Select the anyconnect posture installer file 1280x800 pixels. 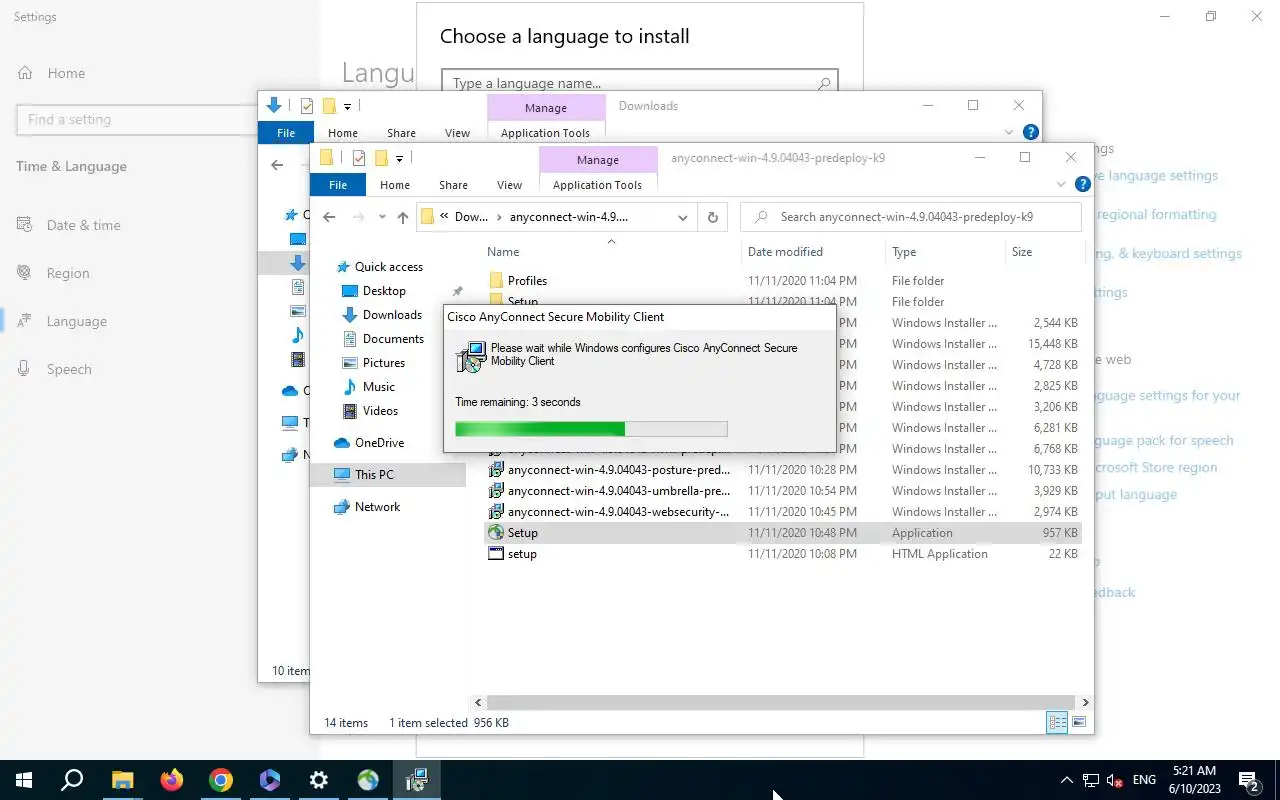[x=783, y=470]
